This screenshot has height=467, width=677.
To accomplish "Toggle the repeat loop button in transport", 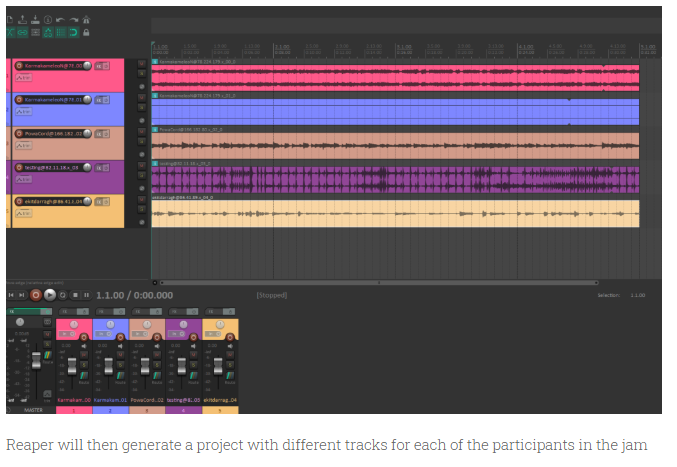I will pyautogui.click(x=62, y=295).
